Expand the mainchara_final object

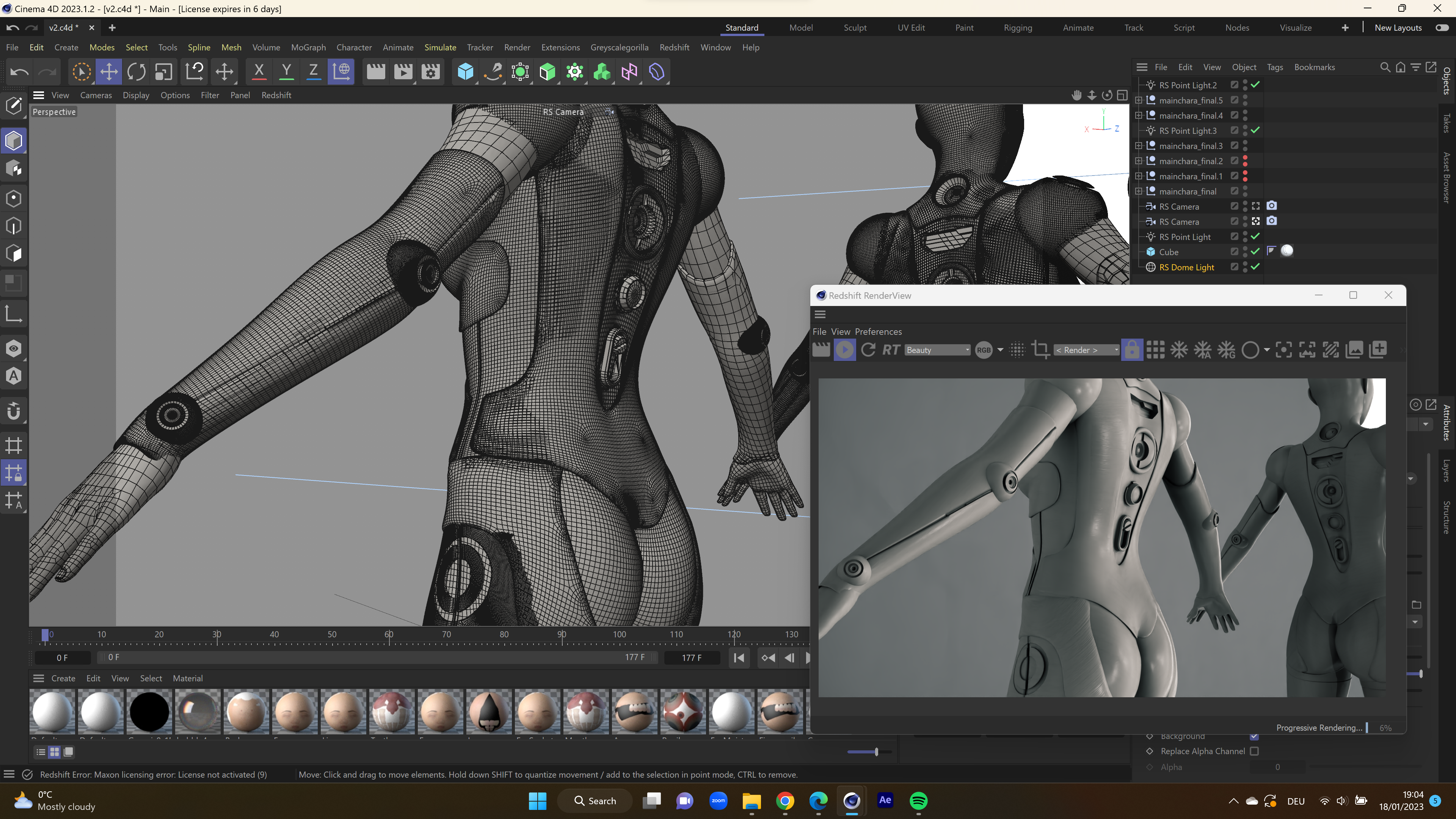click(x=1139, y=191)
